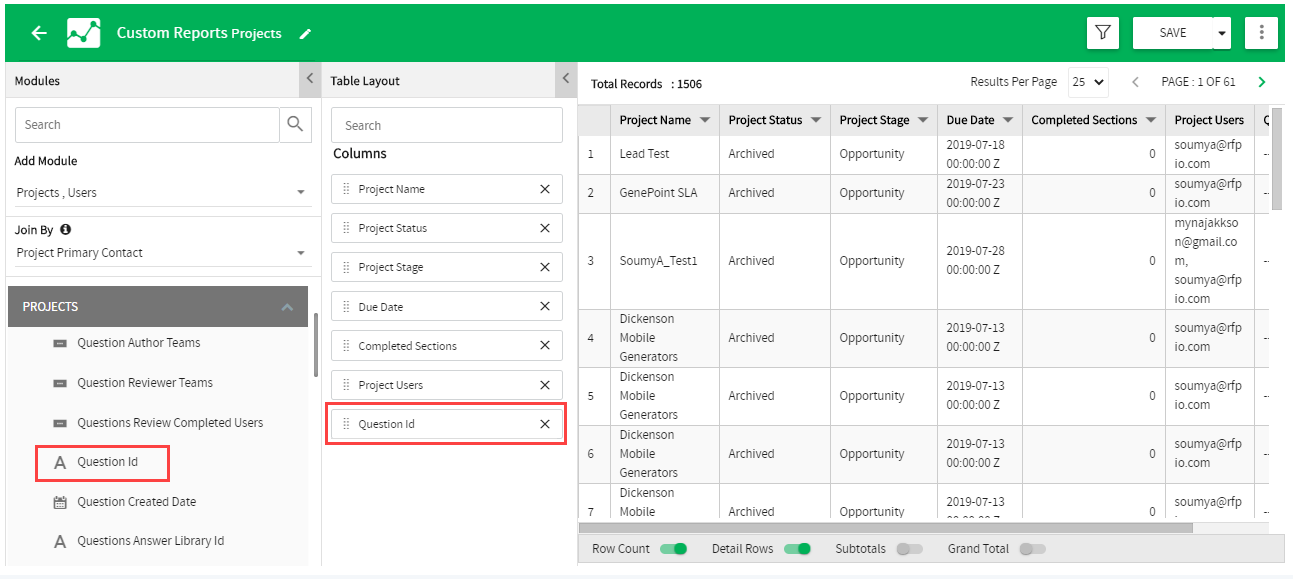
Task: Click the Custom Reports chart logo
Action: point(84,33)
